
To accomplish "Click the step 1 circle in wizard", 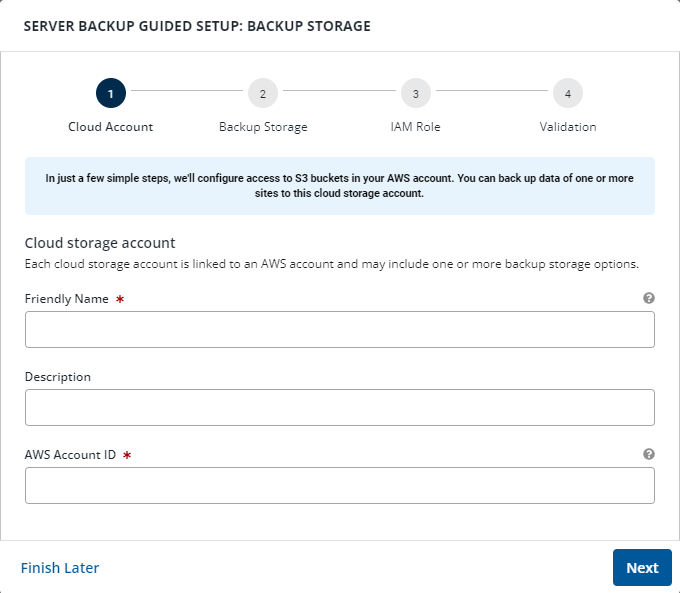I will click(x=110, y=93).
